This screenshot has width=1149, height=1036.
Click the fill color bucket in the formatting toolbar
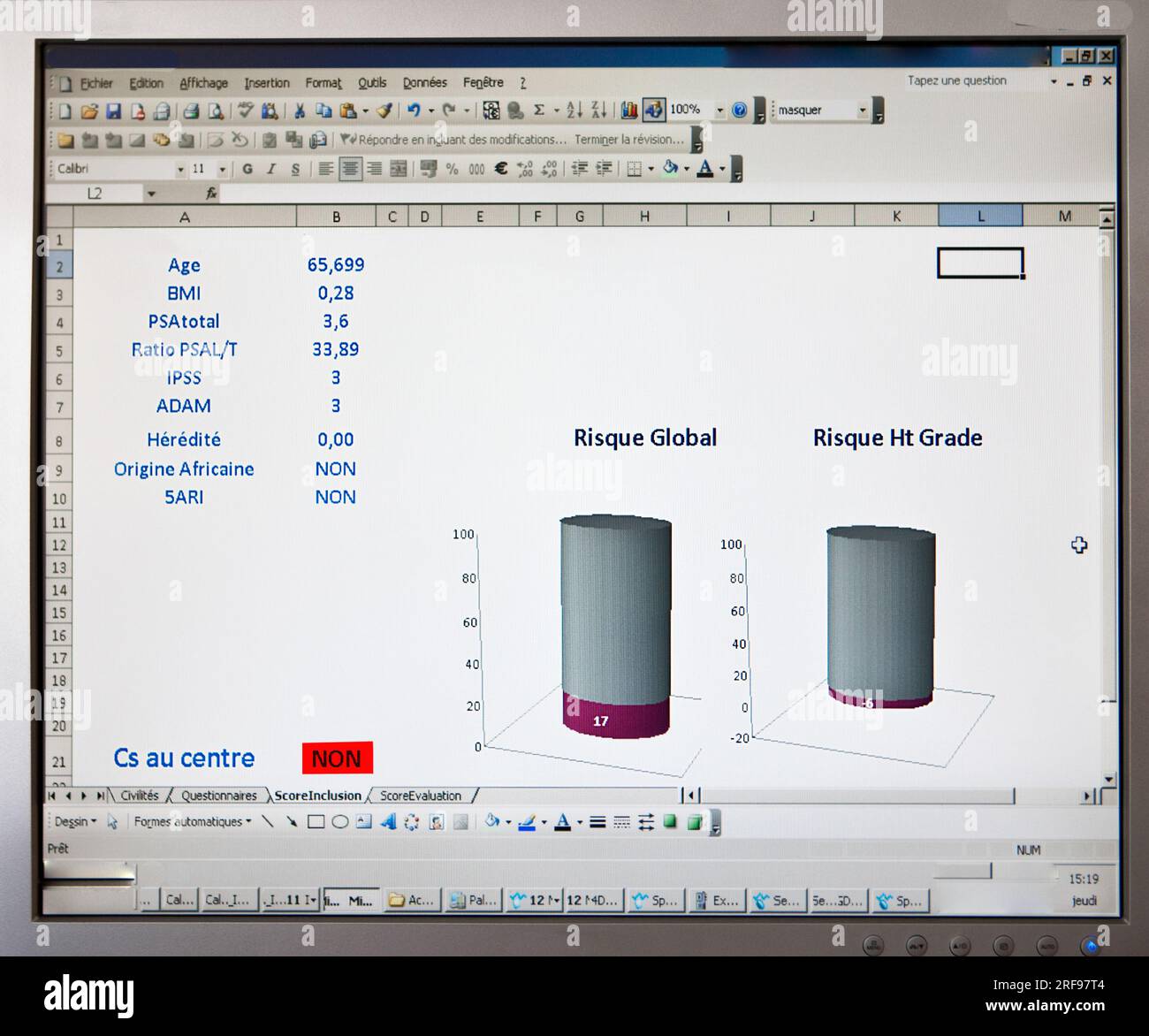pos(670,169)
